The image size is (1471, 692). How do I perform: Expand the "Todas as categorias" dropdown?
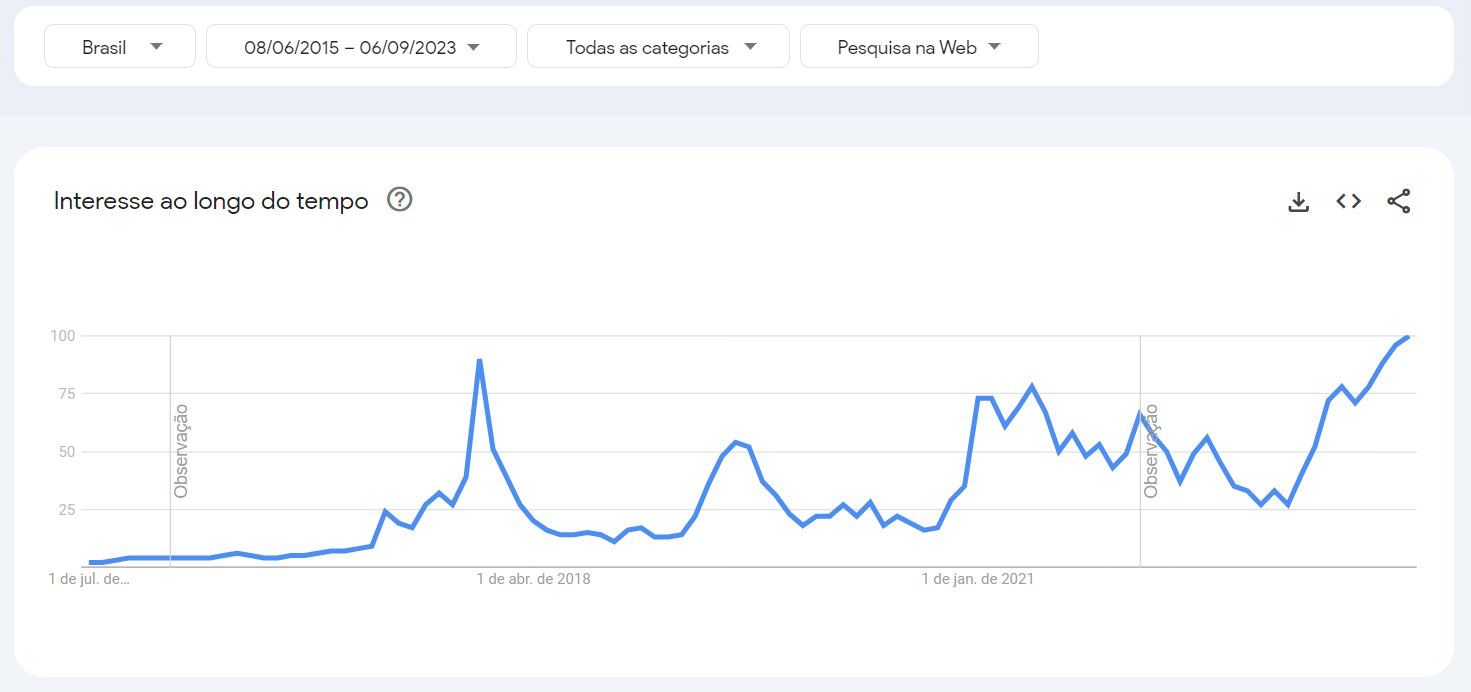tap(658, 47)
